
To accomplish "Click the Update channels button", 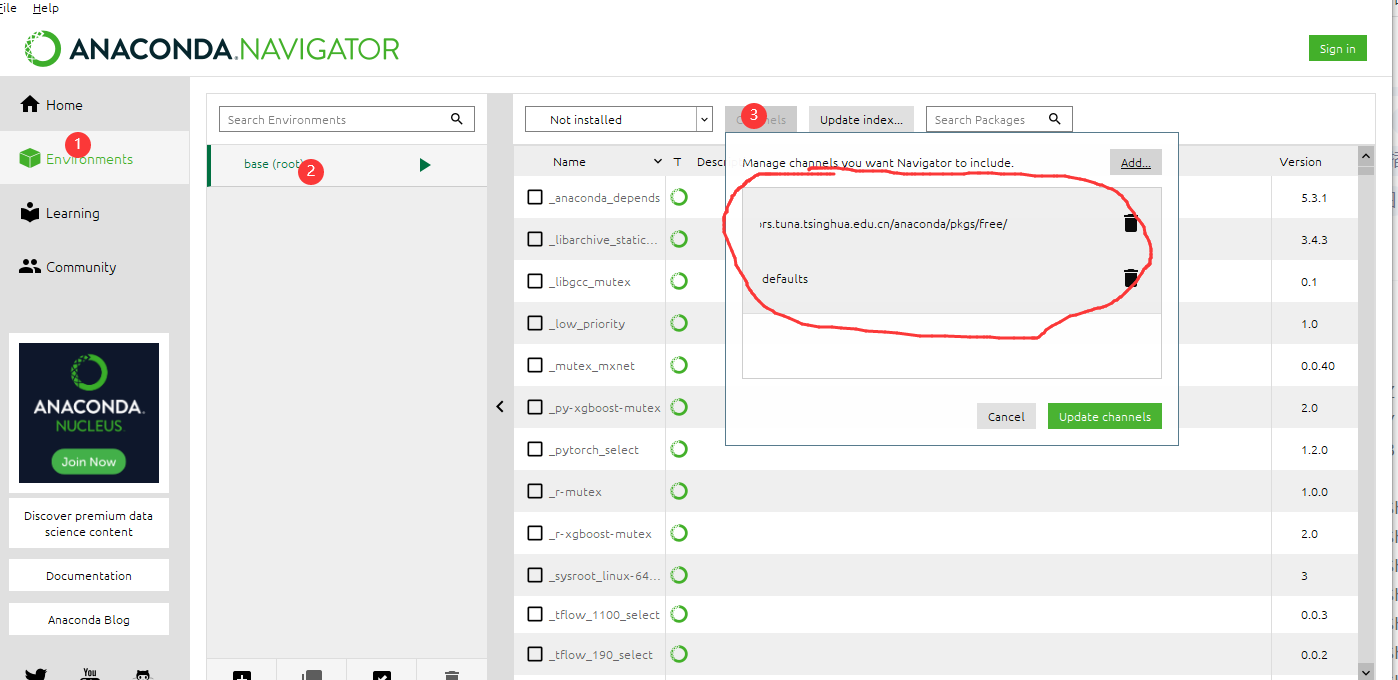I will pos(1105,416).
